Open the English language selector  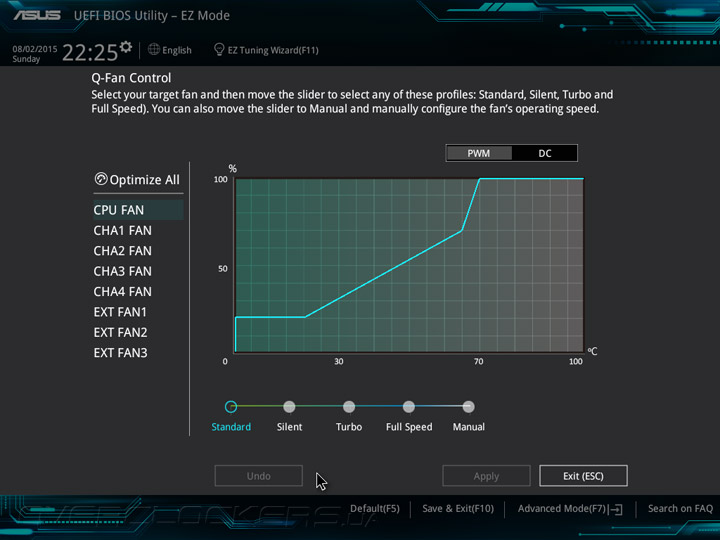click(177, 50)
